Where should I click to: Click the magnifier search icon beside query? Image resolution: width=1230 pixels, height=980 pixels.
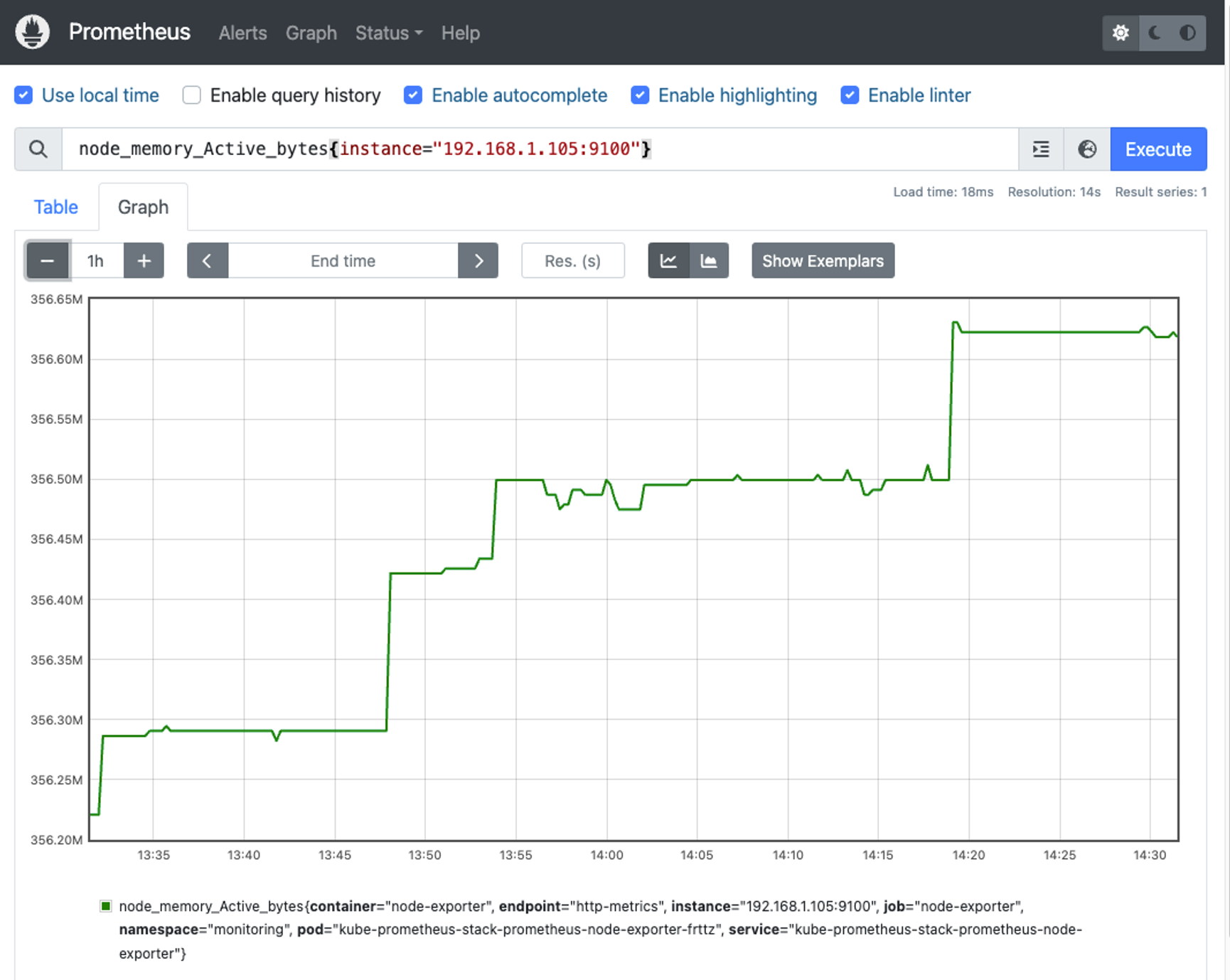pyautogui.click(x=38, y=149)
